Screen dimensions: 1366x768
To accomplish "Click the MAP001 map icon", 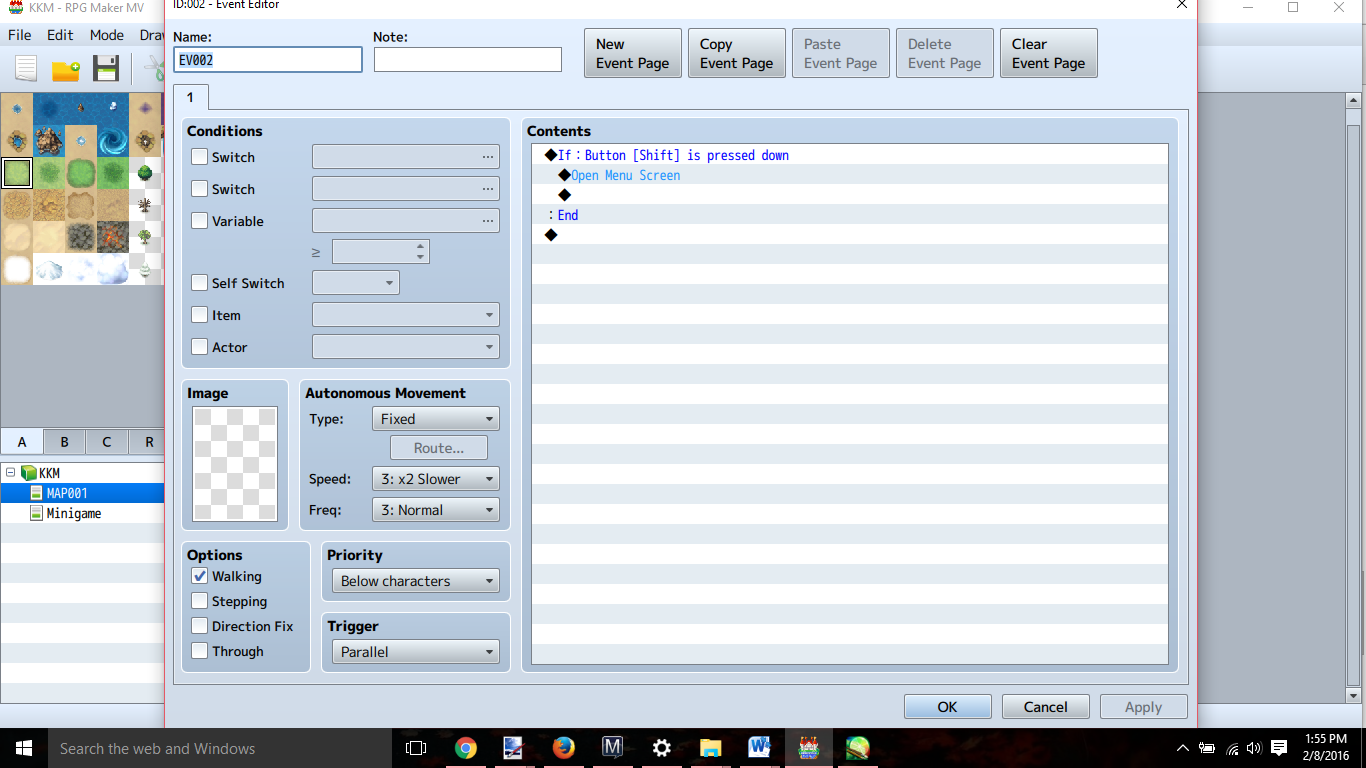I will pos(37,493).
